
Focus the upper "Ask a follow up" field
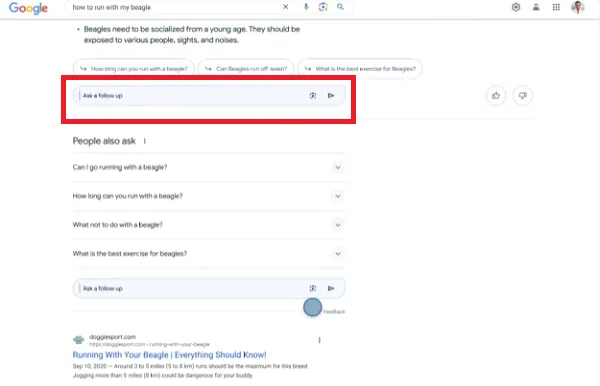pyautogui.click(x=209, y=96)
